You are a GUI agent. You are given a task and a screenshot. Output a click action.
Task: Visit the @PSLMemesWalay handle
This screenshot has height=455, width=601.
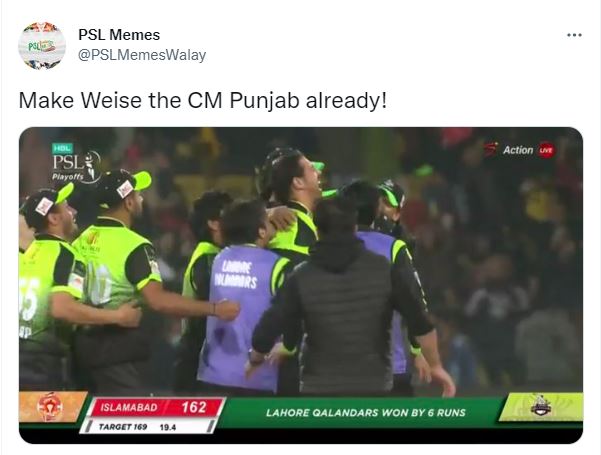pyautogui.click(x=142, y=55)
